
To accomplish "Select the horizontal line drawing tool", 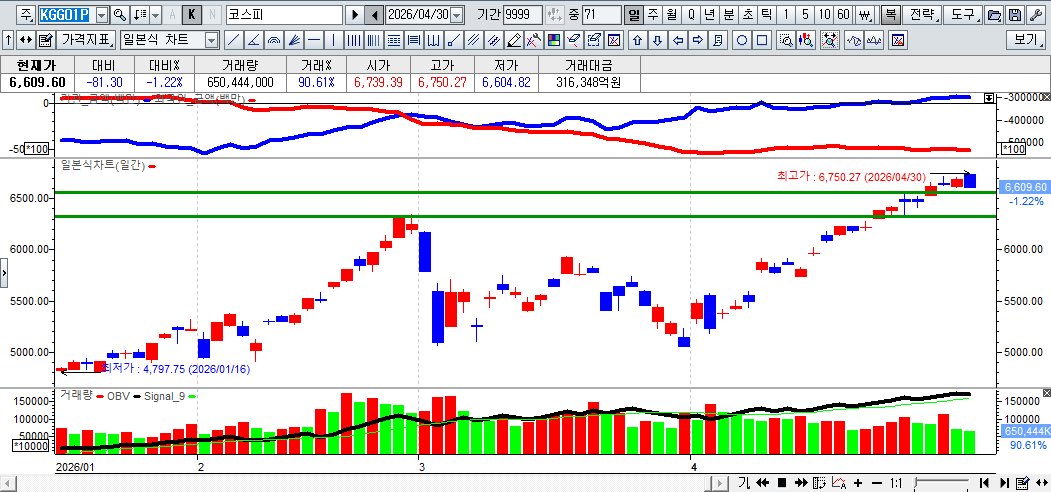I will tap(314, 40).
